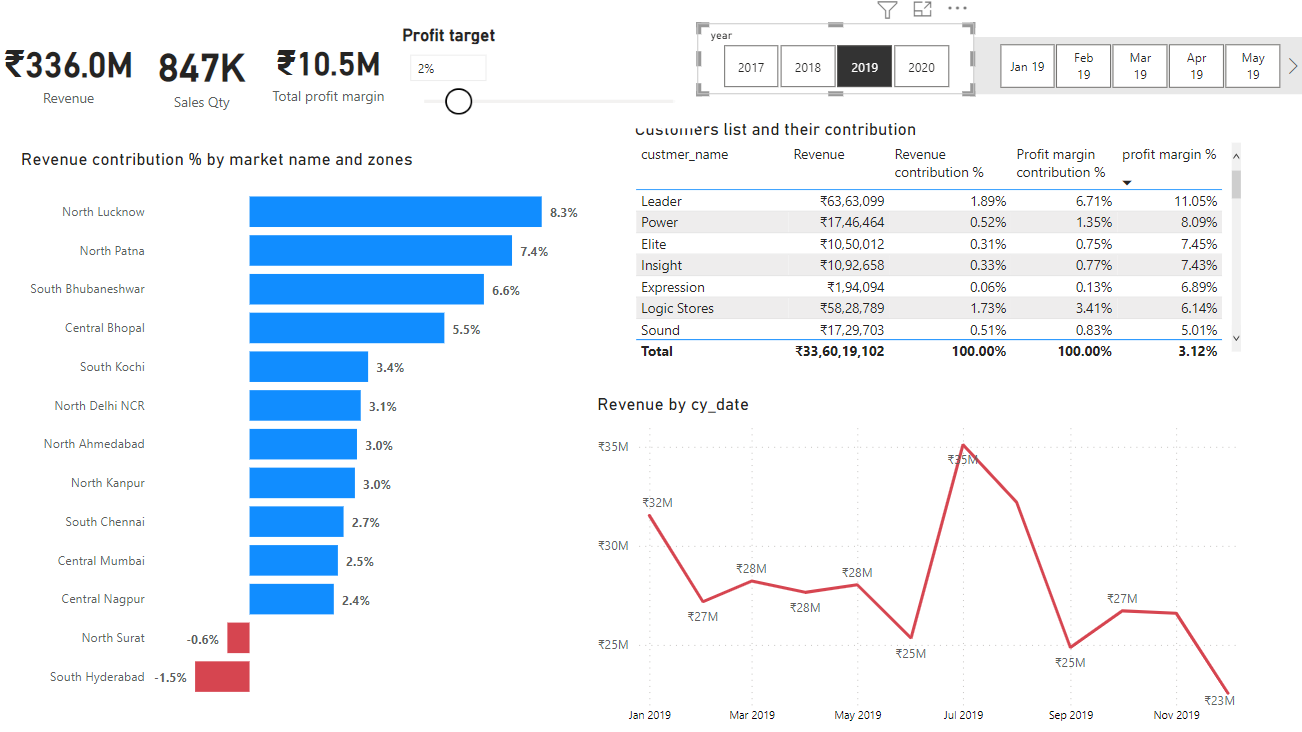Click the Central Bhopal bar
The width and height of the screenshot is (1302, 732).
347,328
